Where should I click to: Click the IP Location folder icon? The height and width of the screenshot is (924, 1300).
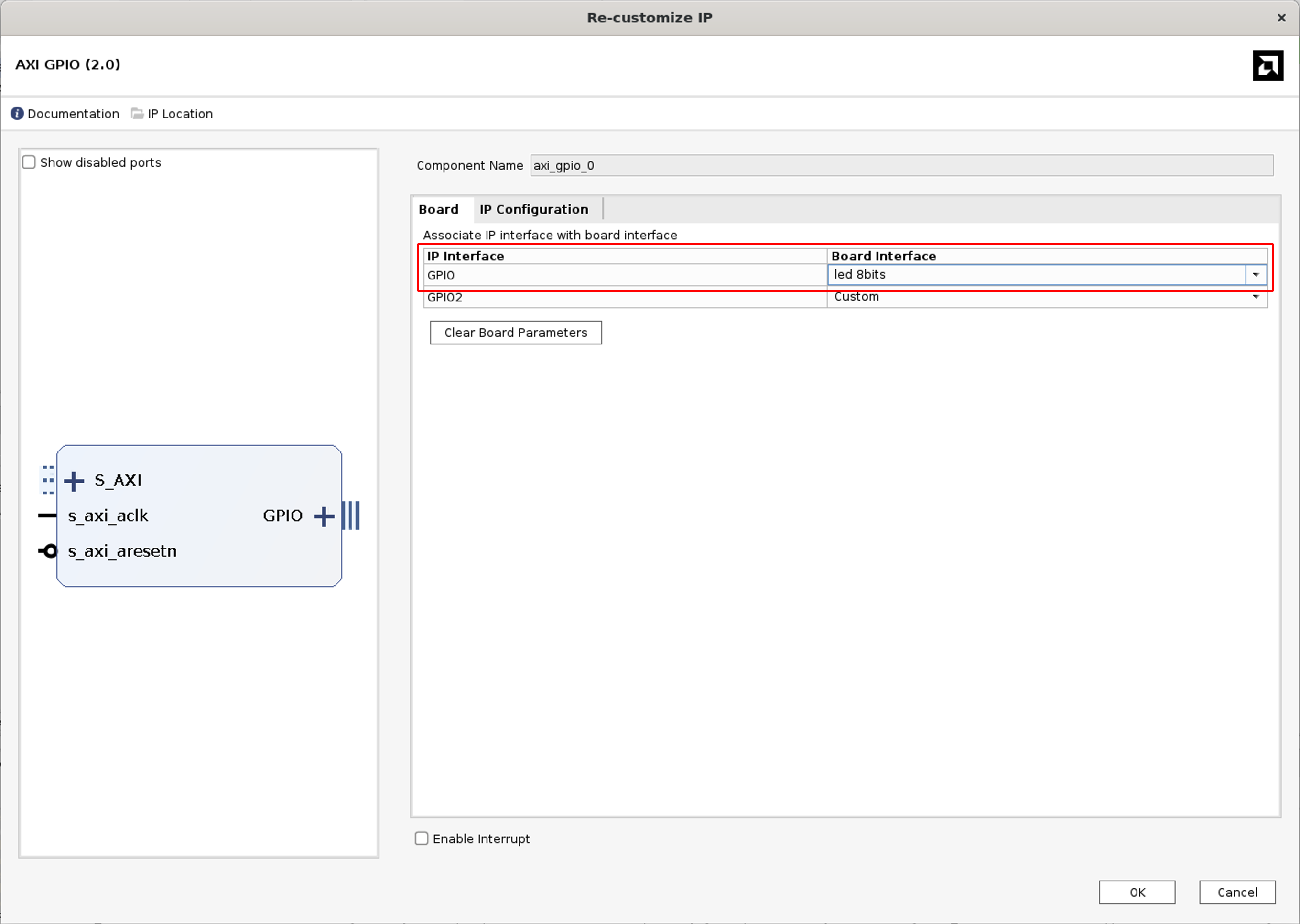coord(137,114)
